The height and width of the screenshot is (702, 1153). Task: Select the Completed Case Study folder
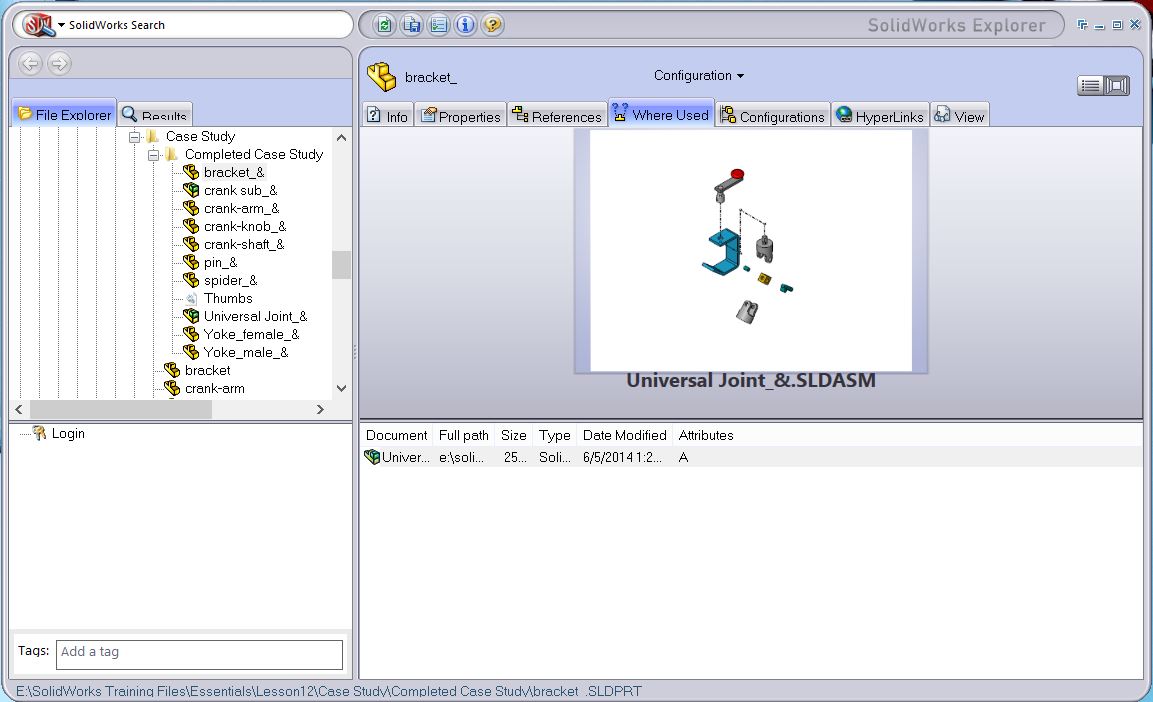[254, 154]
